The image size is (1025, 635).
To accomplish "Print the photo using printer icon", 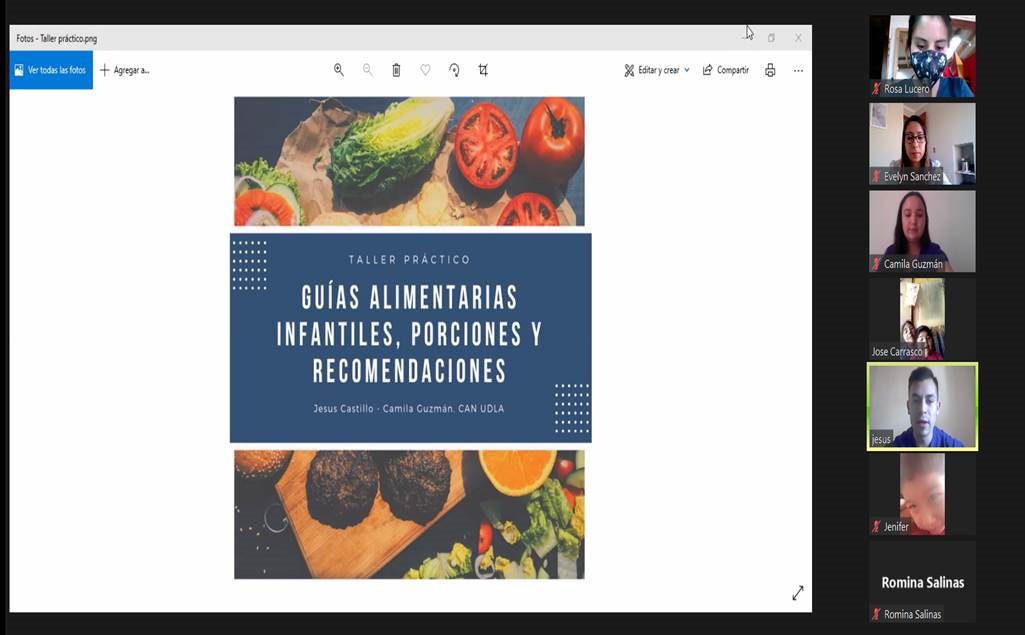I will tap(770, 70).
